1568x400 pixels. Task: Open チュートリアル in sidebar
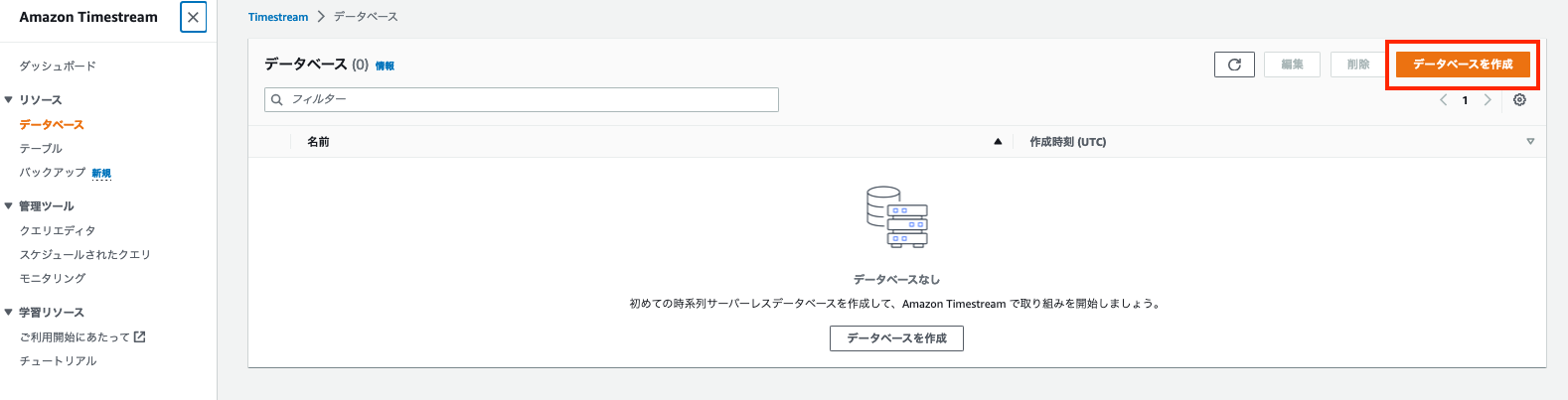tap(58, 361)
